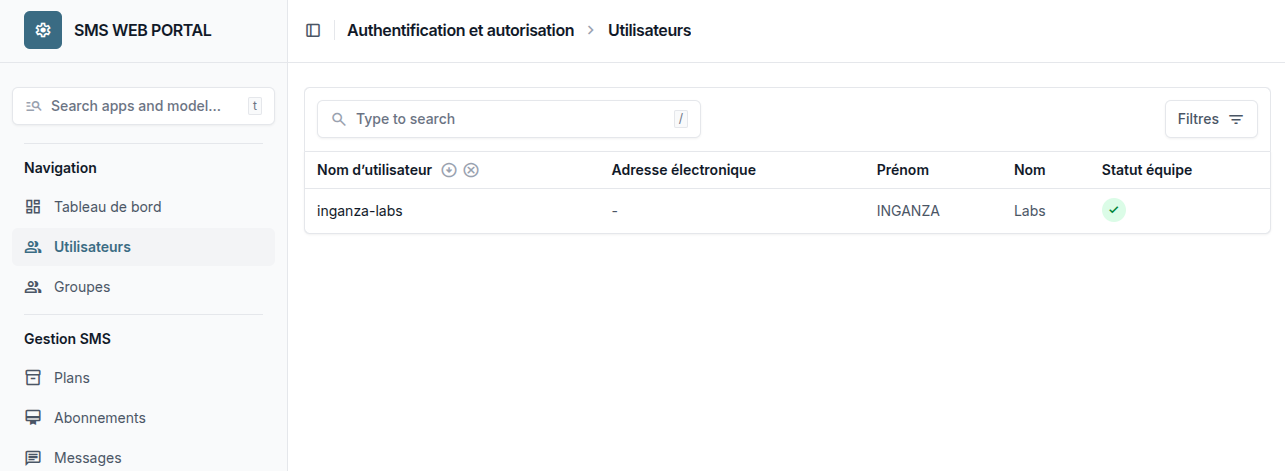This screenshot has width=1285, height=471.
Task: Click the Groupes people icon
Action: (33, 287)
